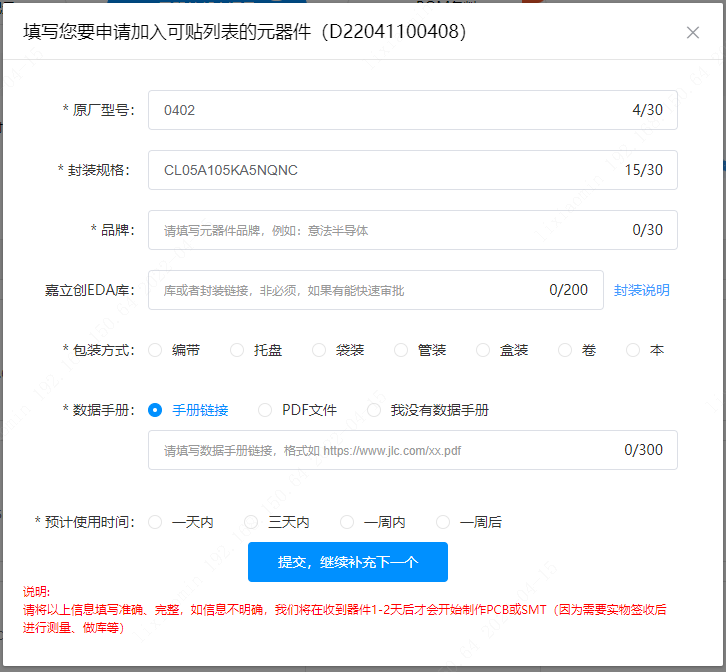Close the component application dialog
The image size is (726, 672).
point(693,32)
